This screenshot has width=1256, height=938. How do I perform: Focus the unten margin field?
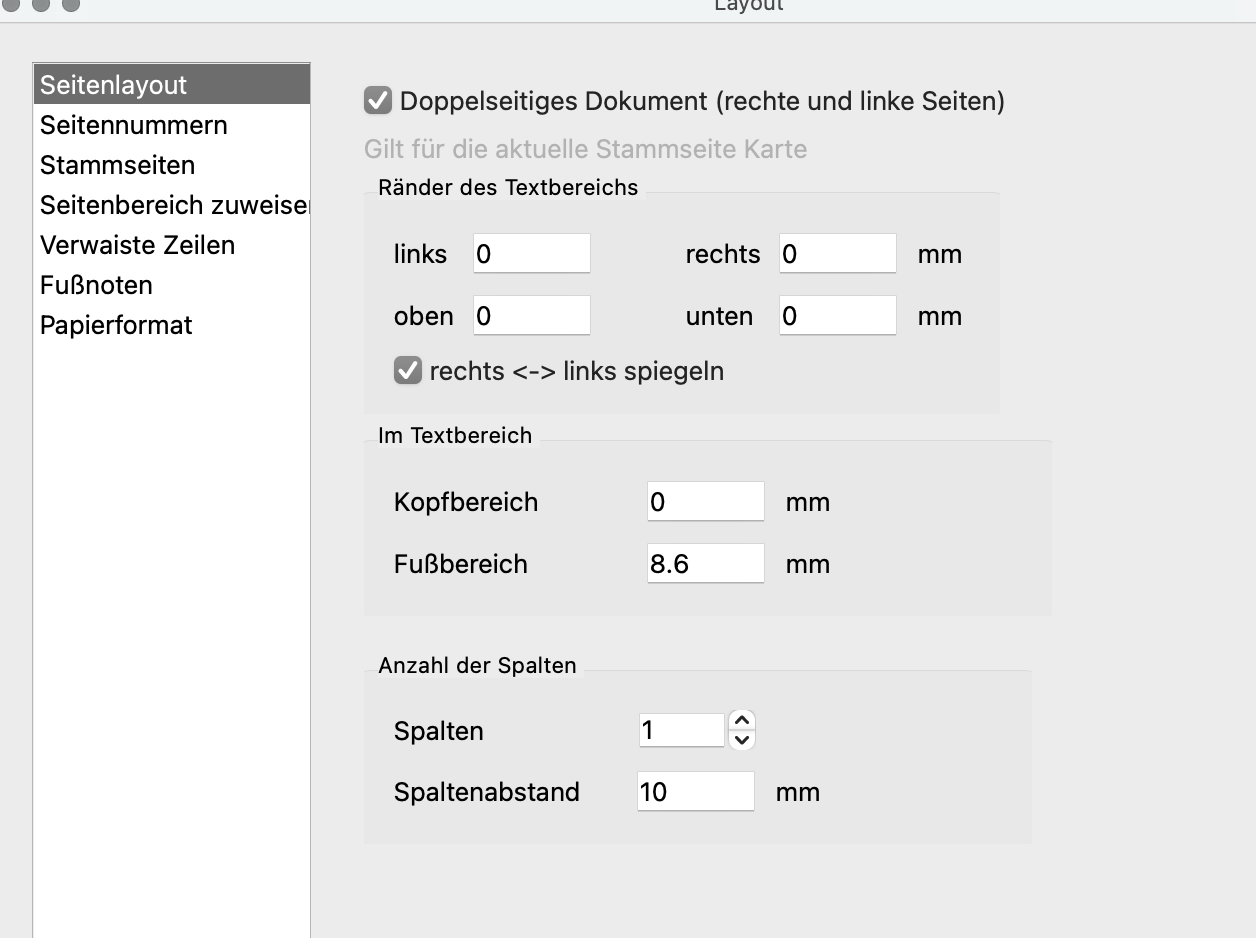[837, 316]
